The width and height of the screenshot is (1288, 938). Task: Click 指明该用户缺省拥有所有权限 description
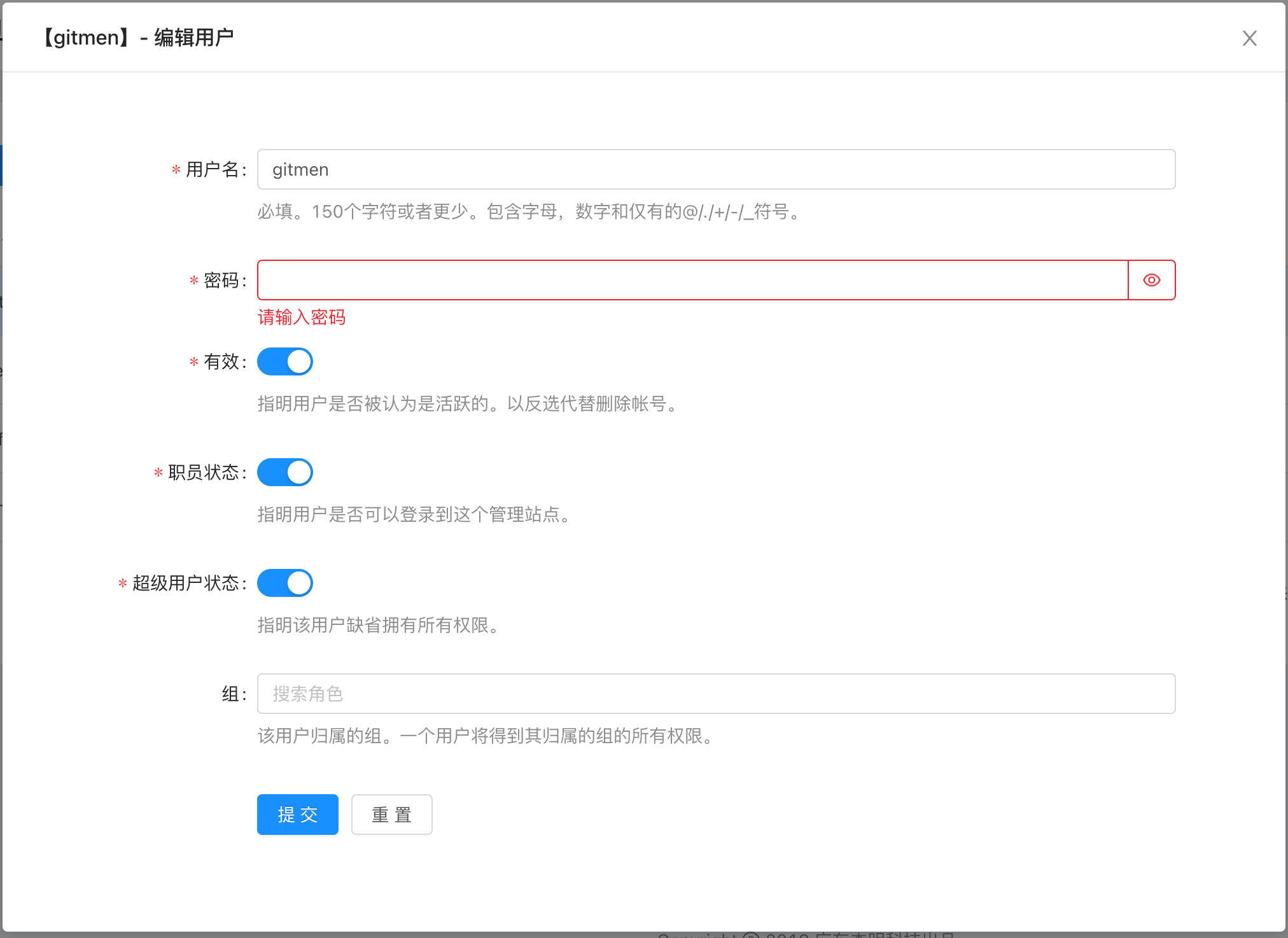pos(381,625)
